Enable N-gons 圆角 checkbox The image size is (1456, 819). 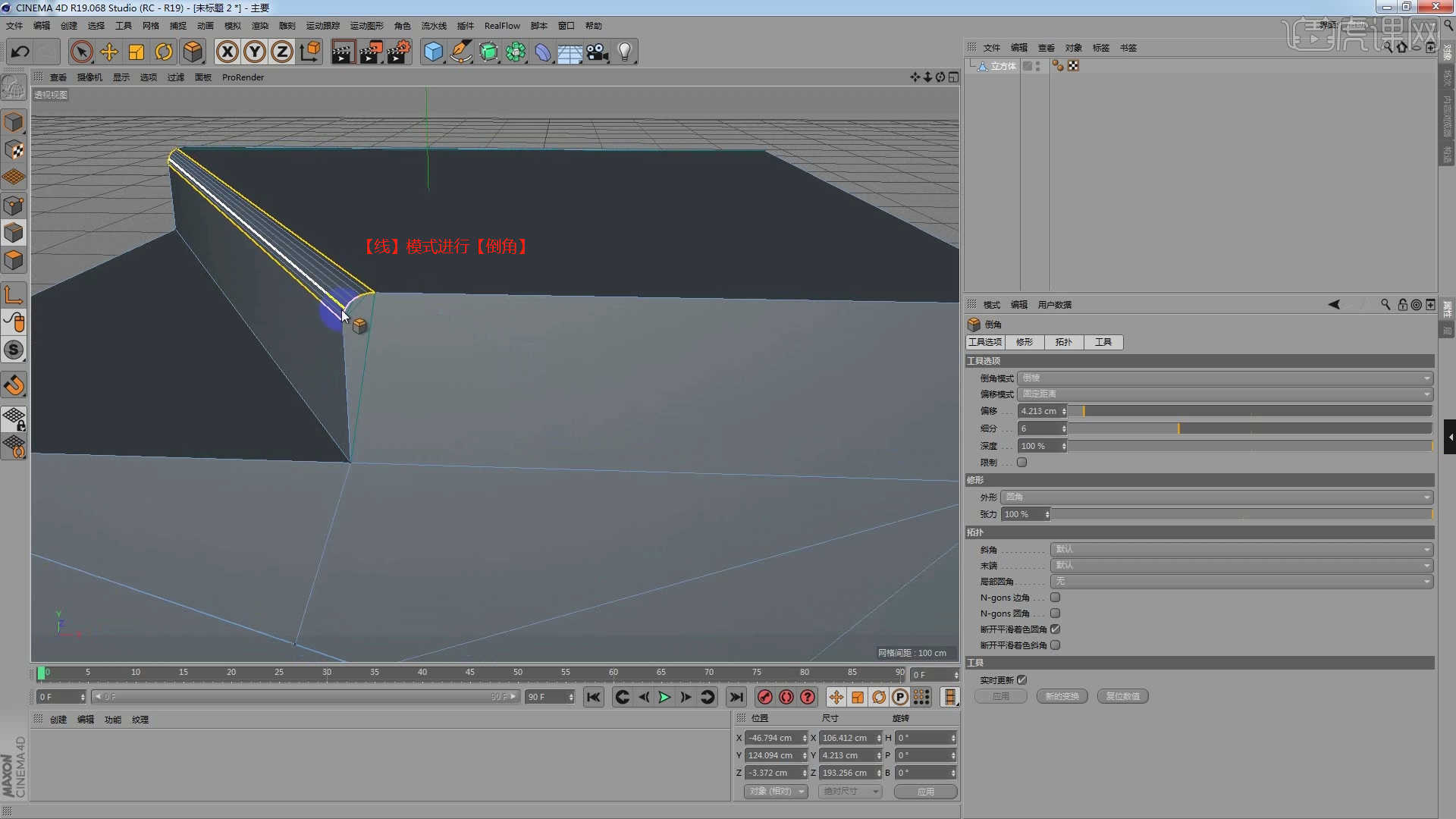(1055, 613)
